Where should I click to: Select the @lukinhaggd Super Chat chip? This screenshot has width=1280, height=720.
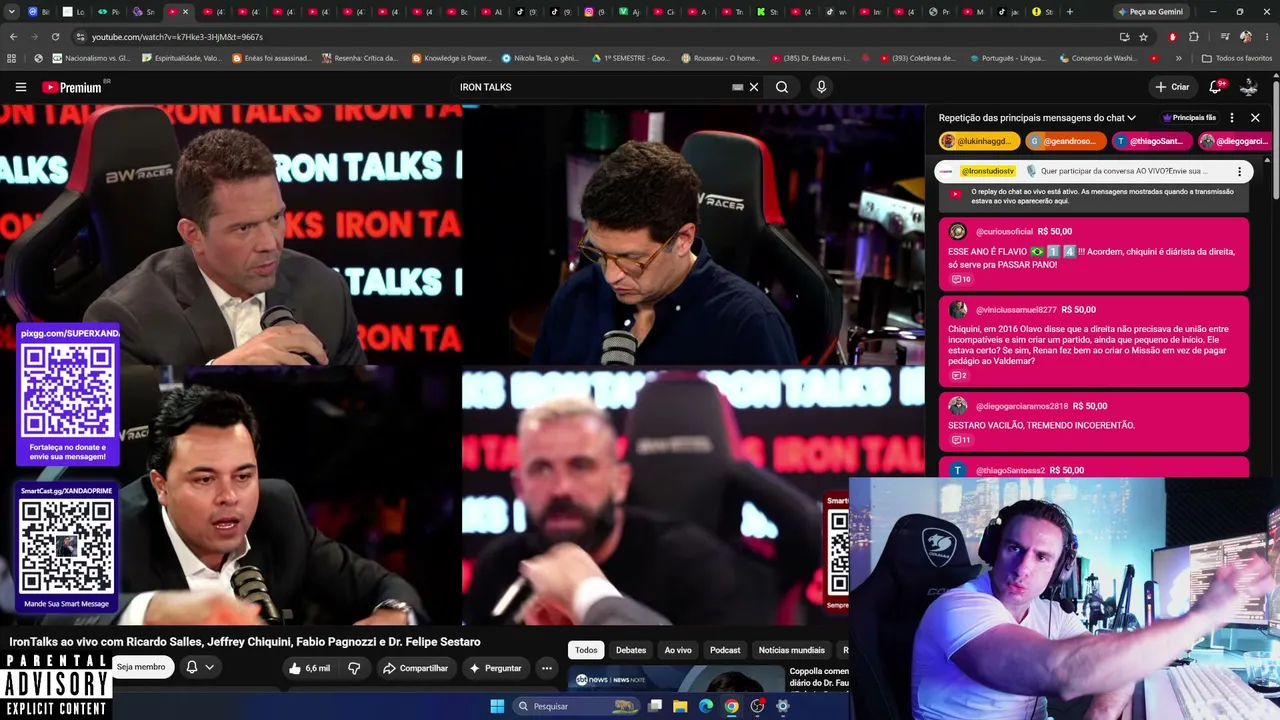[979, 141]
